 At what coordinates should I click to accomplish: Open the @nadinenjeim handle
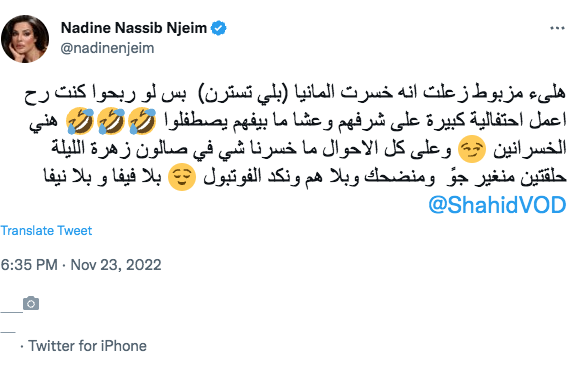(107, 48)
